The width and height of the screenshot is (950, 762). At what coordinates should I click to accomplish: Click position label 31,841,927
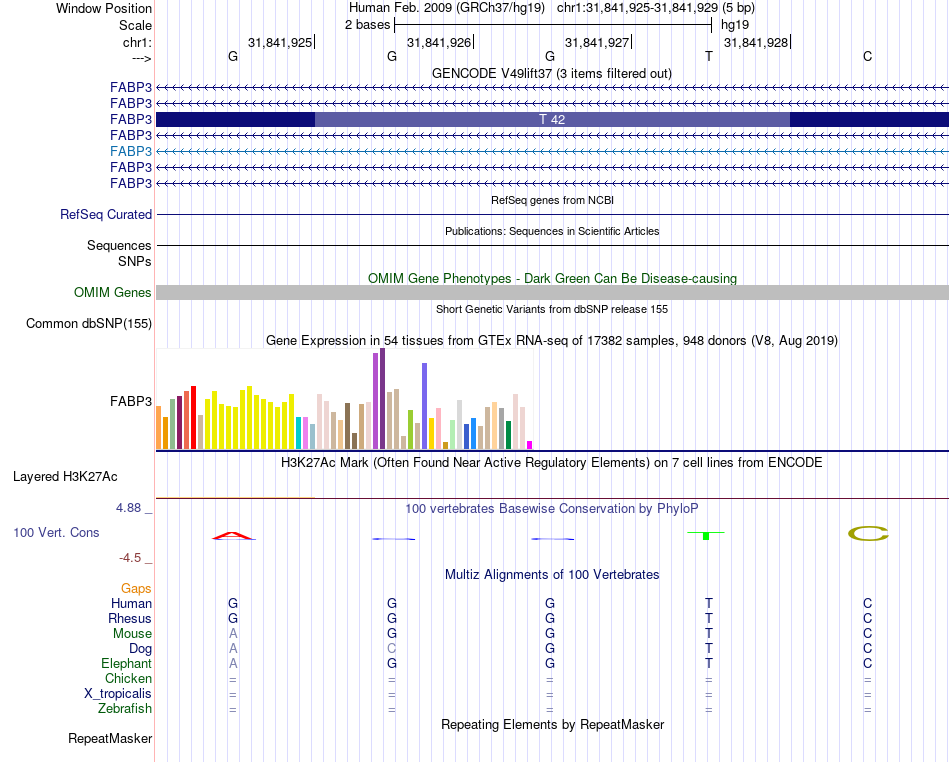[597, 42]
